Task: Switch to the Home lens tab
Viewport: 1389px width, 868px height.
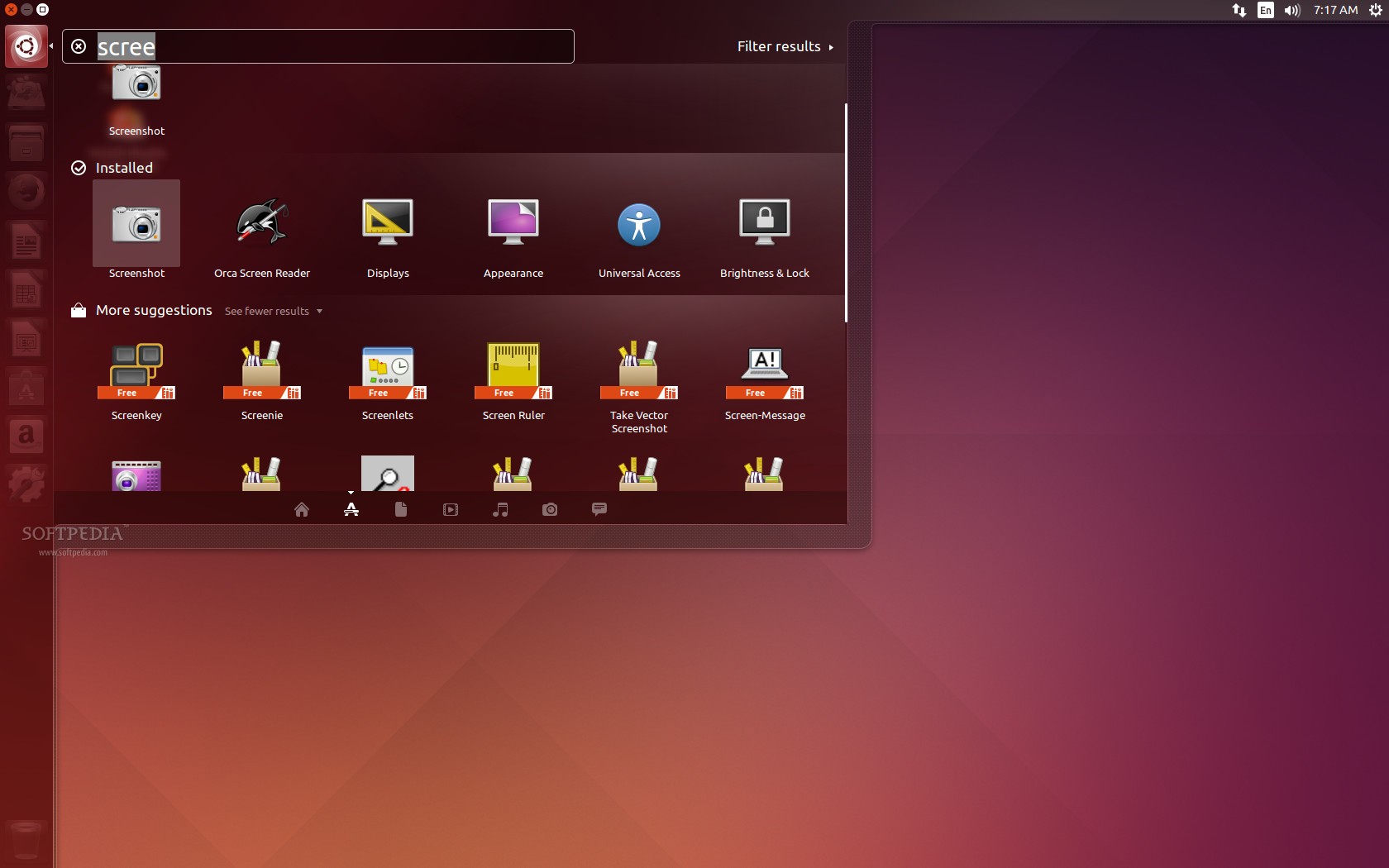Action: pos(302,509)
